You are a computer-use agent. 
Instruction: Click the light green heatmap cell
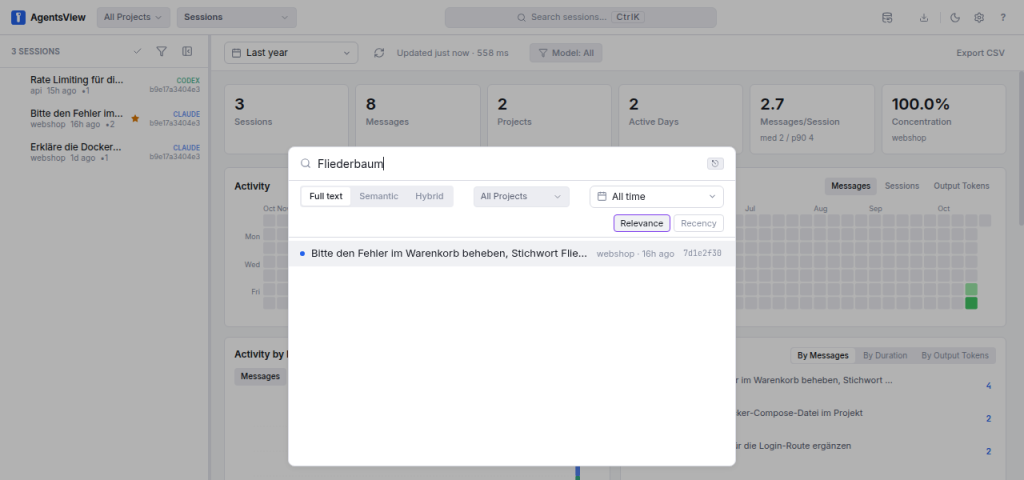971,289
